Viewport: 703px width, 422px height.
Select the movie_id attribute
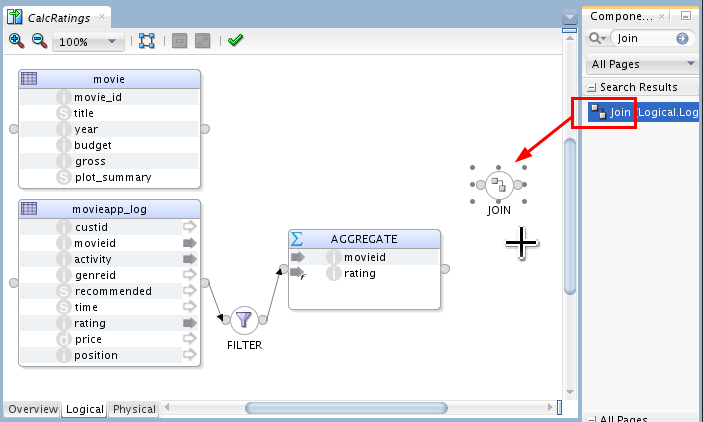point(109,97)
